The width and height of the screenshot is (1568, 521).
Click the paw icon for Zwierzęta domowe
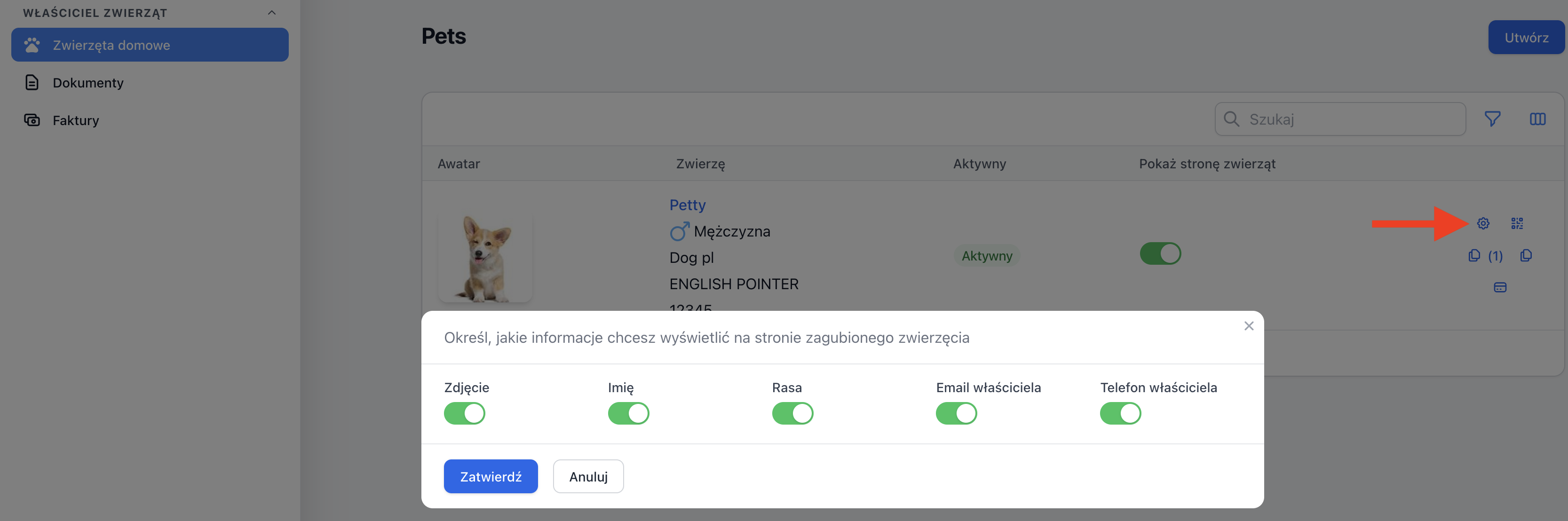(32, 44)
